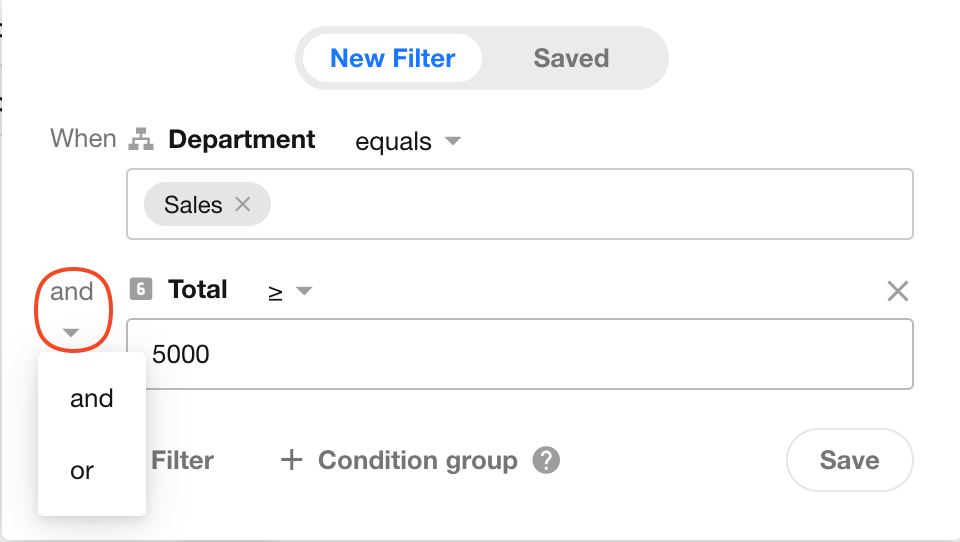Focus the Department value box beside Sales

pos(590,204)
